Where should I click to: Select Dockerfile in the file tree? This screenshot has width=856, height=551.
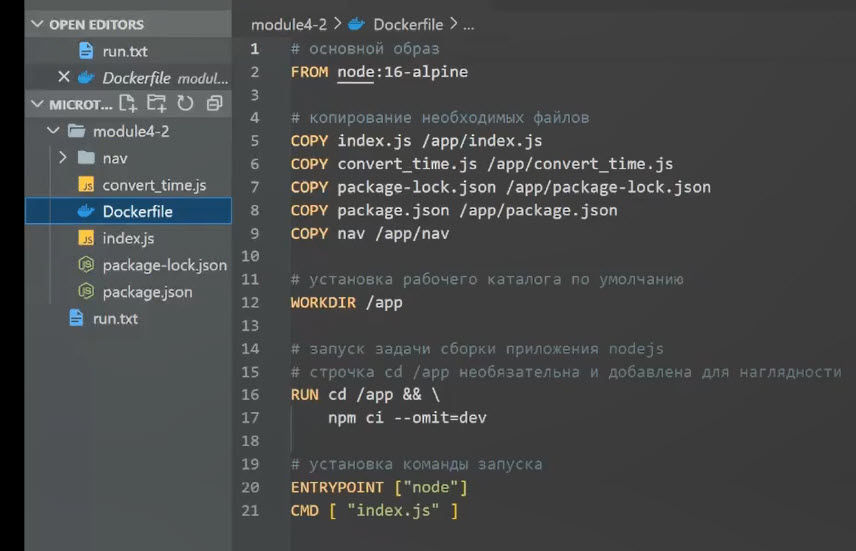(137, 211)
